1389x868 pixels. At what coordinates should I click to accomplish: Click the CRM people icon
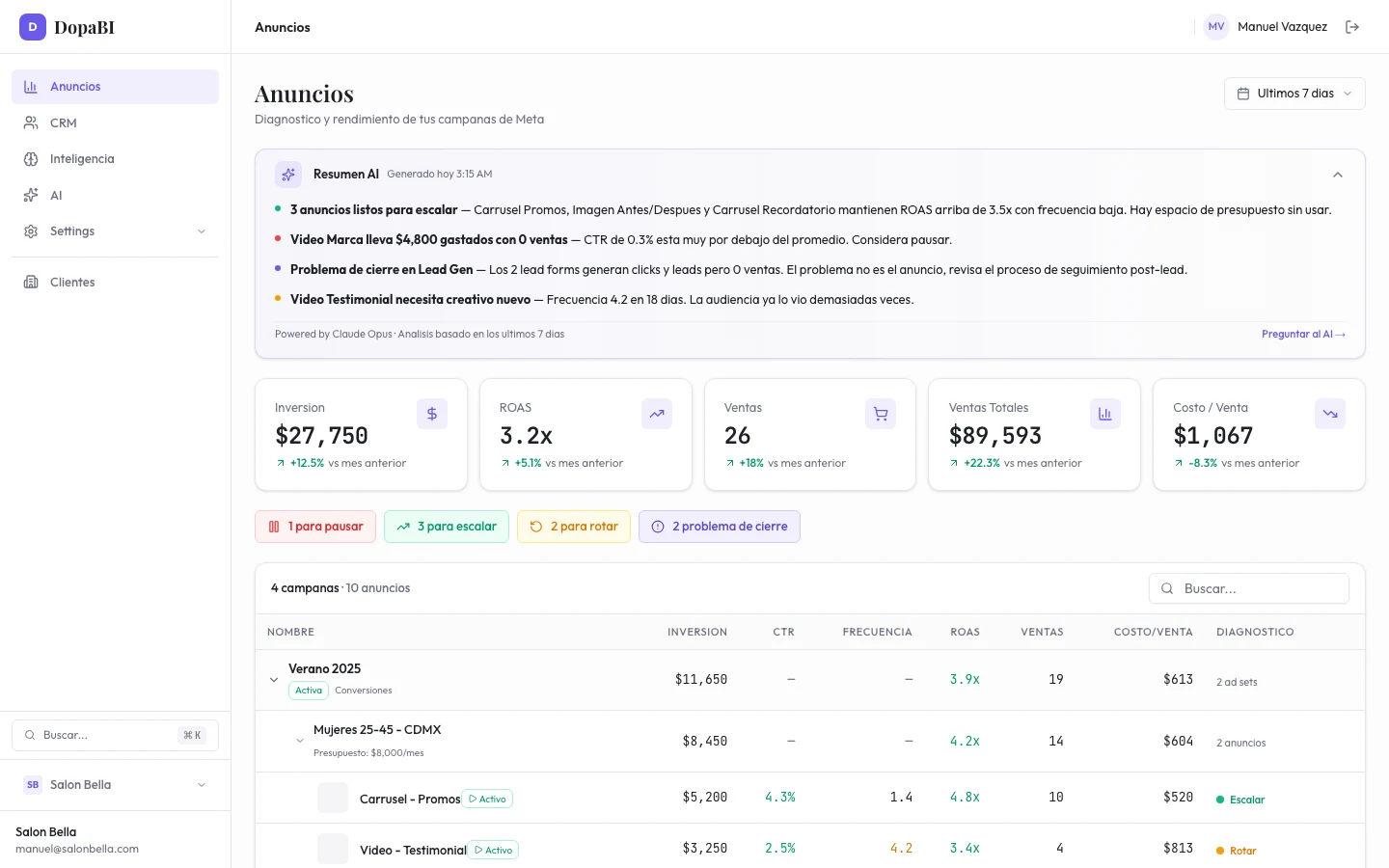tap(31, 123)
